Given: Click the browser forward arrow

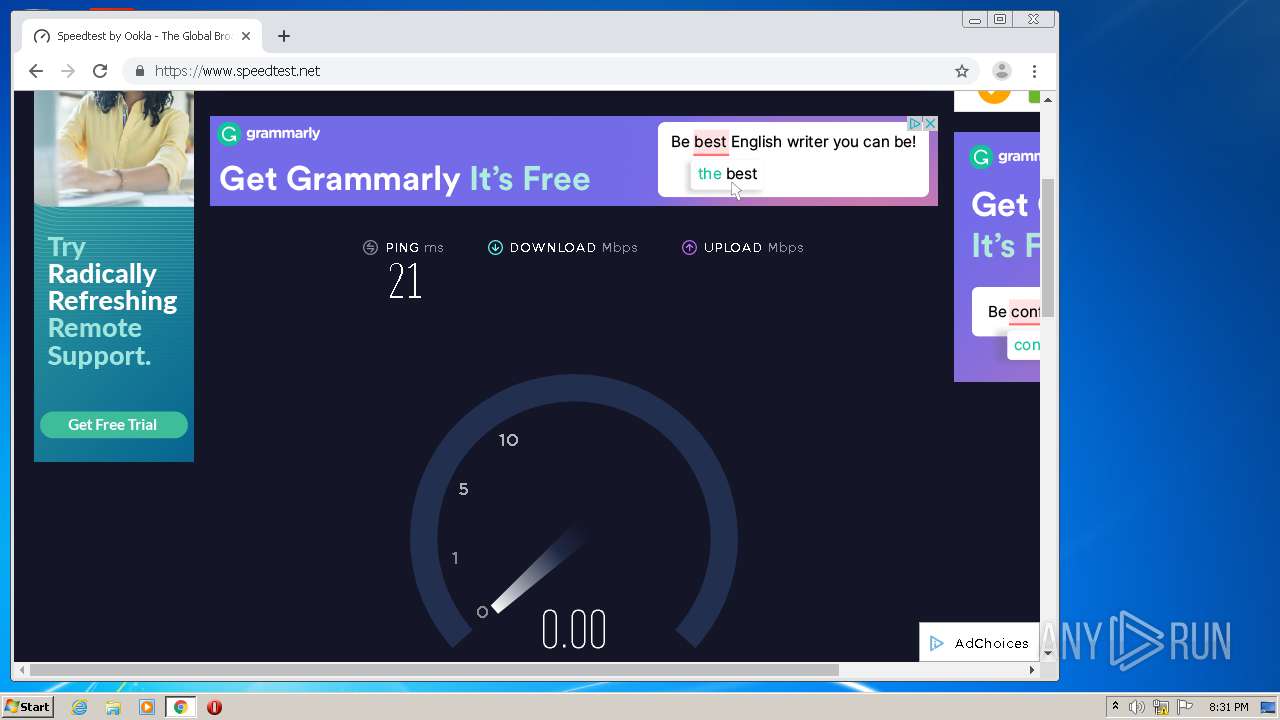Looking at the screenshot, I should tap(68, 71).
